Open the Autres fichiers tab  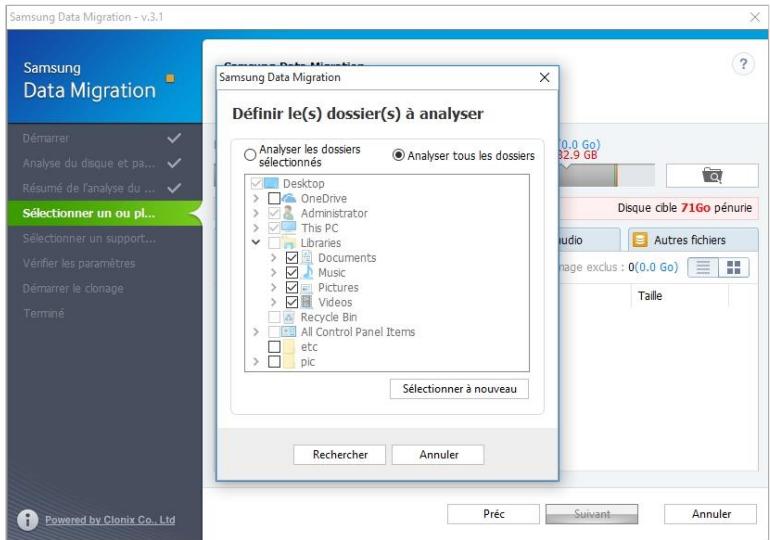pyautogui.click(x=692, y=240)
